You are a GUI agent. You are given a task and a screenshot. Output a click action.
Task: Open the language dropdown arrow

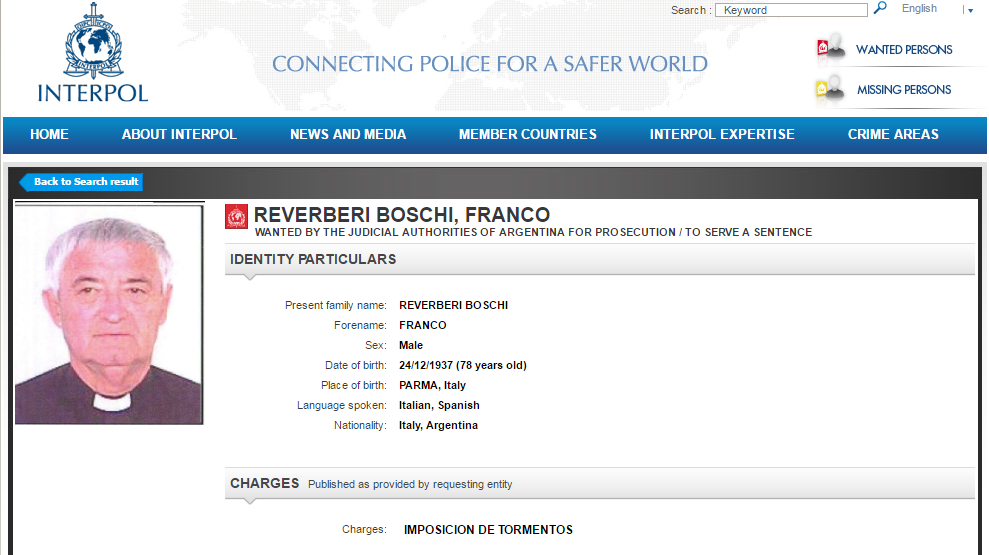tap(969, 10)
